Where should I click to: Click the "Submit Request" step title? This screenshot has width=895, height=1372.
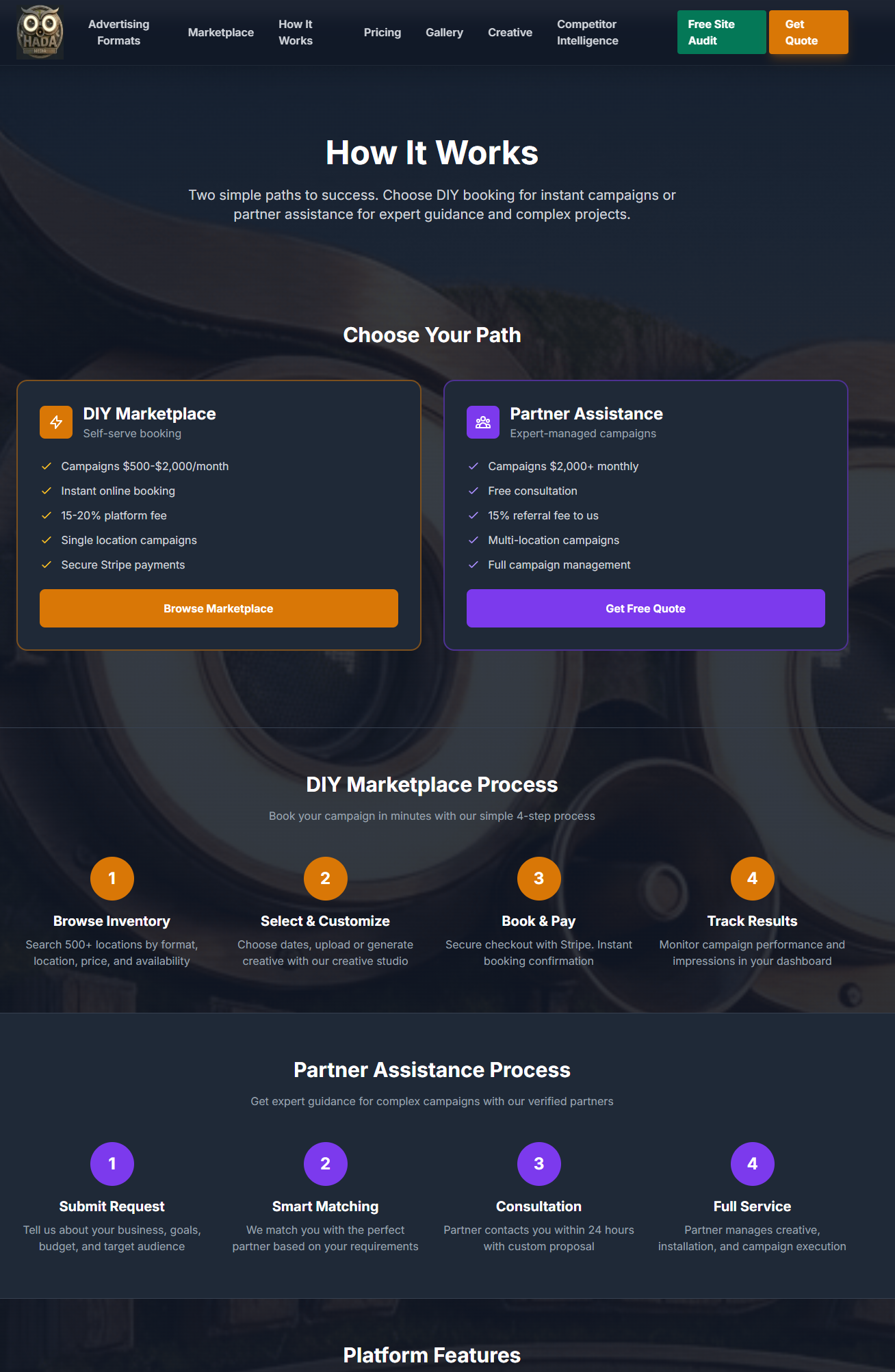(x=112, y=1207)
